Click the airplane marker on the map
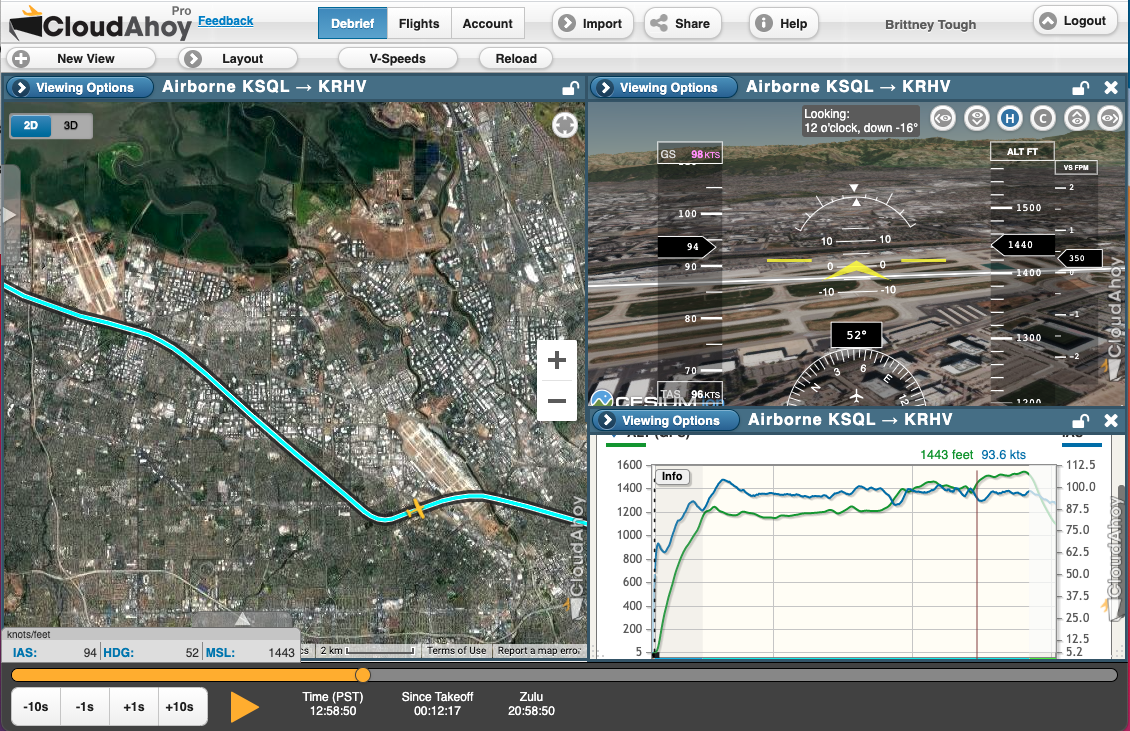 click(x=416, y=509)
